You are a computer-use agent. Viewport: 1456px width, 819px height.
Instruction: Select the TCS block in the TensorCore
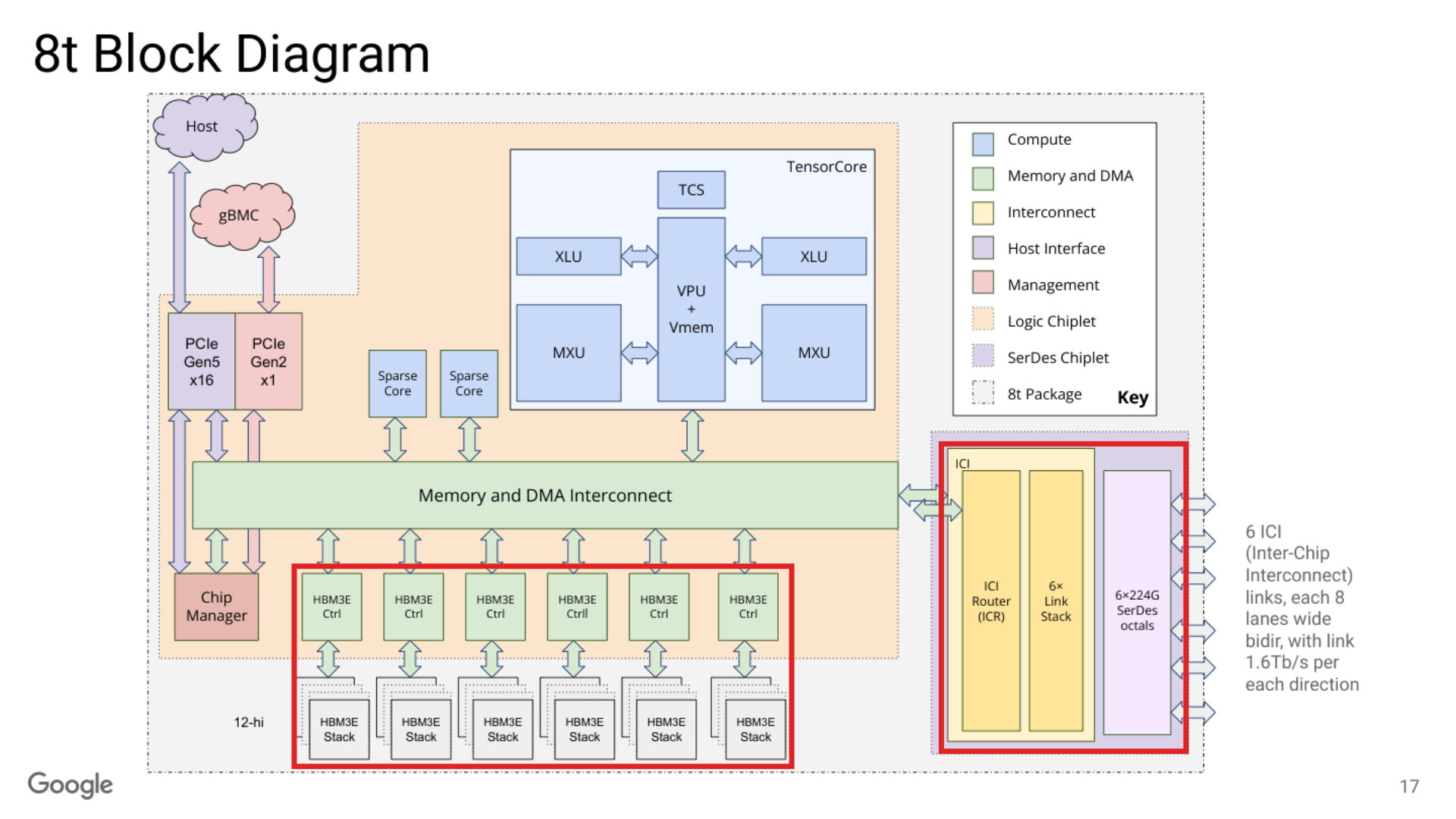pos(692,190)
